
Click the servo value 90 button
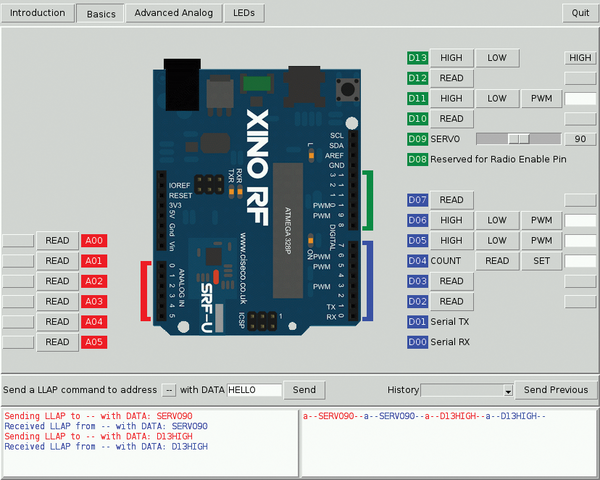[x=580, y=139]
